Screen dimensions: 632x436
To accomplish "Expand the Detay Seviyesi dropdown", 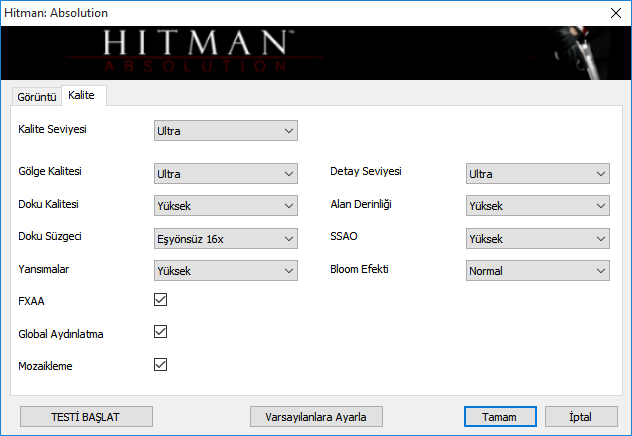I will coord(538,174).
